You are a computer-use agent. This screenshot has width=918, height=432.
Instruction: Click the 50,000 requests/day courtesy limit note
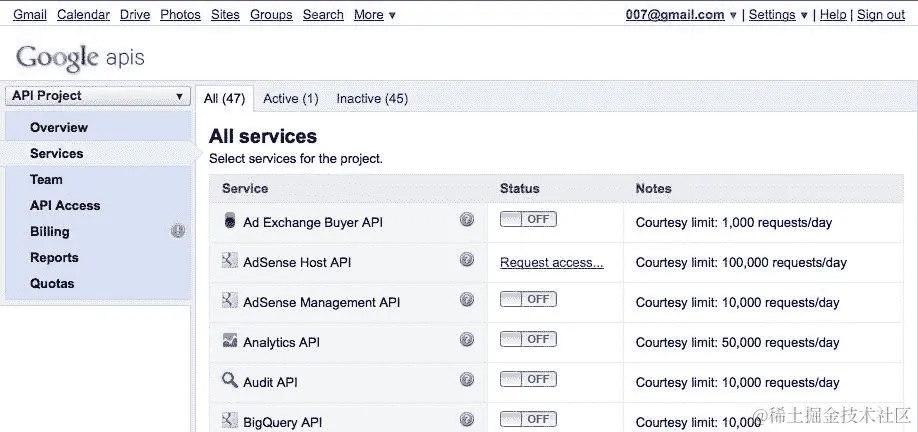point(738,342)
